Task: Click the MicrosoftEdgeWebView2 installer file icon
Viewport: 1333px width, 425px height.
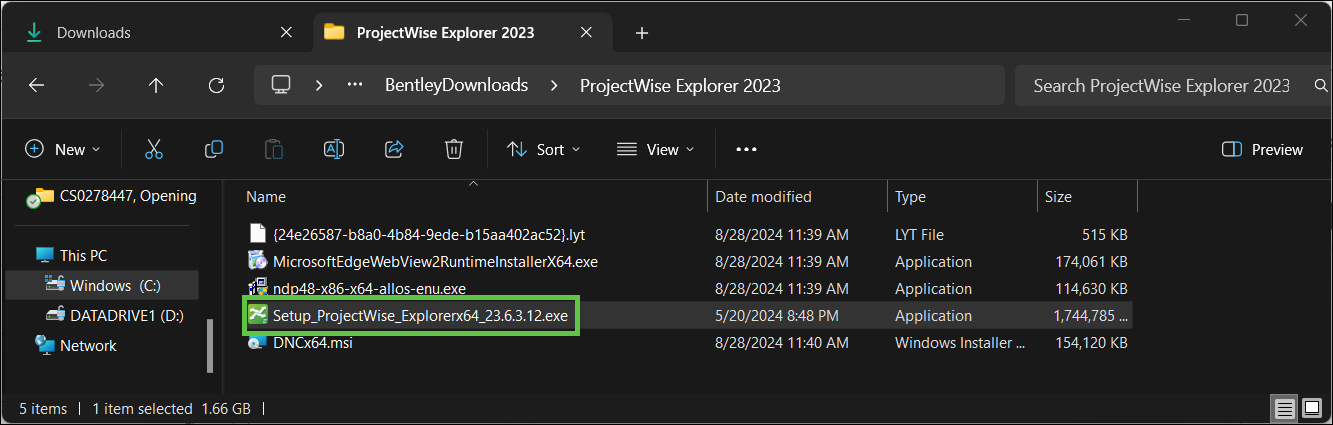Action: [x=257, y=262]
